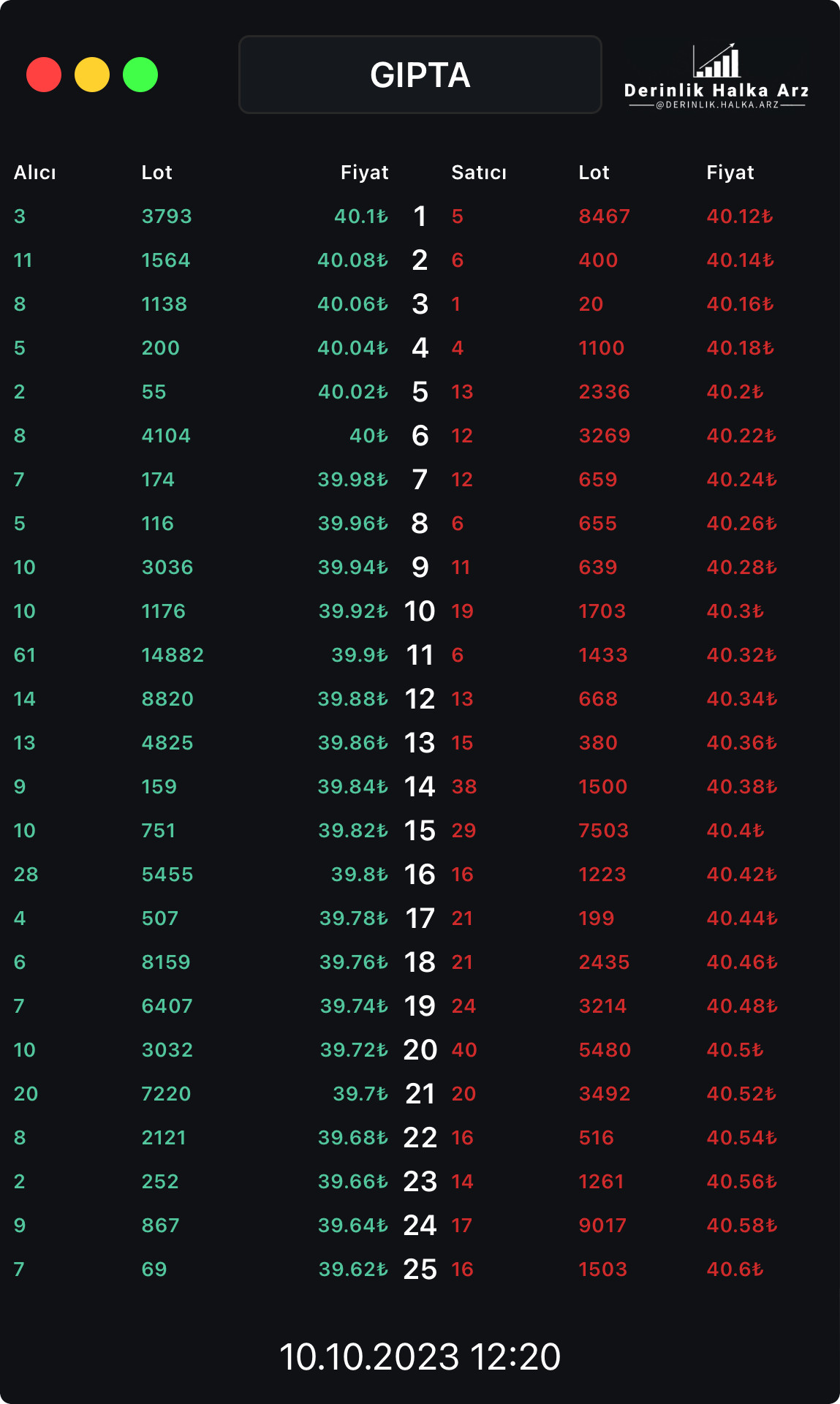Screen dimensions: 840x1404
Task: Click bid price 39.8₺ at level 16
Action: point(360,875)
